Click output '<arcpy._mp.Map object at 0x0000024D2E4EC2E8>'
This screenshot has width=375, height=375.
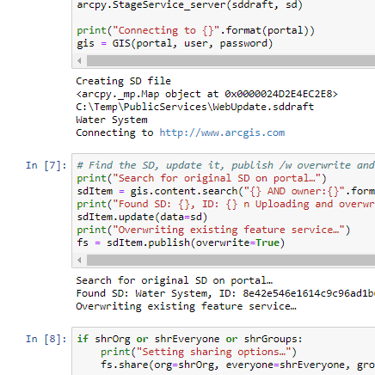click(x=207, y=94)
